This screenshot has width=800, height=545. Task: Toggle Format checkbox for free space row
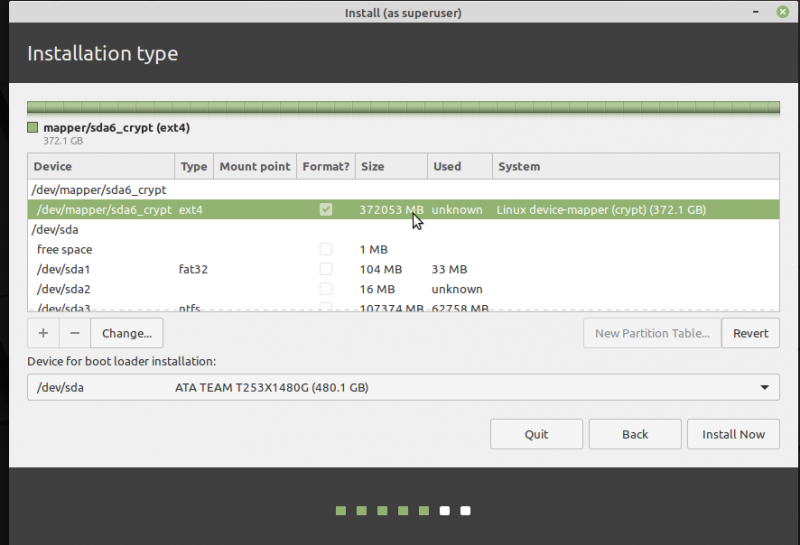(325, 249)
